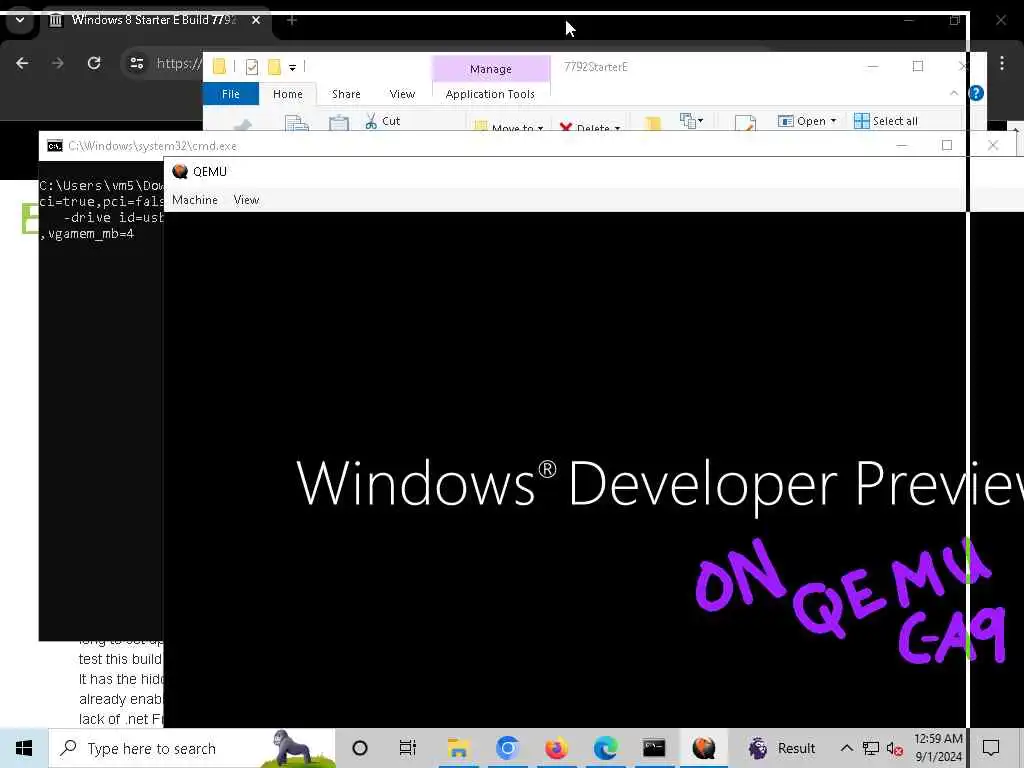
Task: Click New folder icon in quick access toolbar
Action: point(274,67)
